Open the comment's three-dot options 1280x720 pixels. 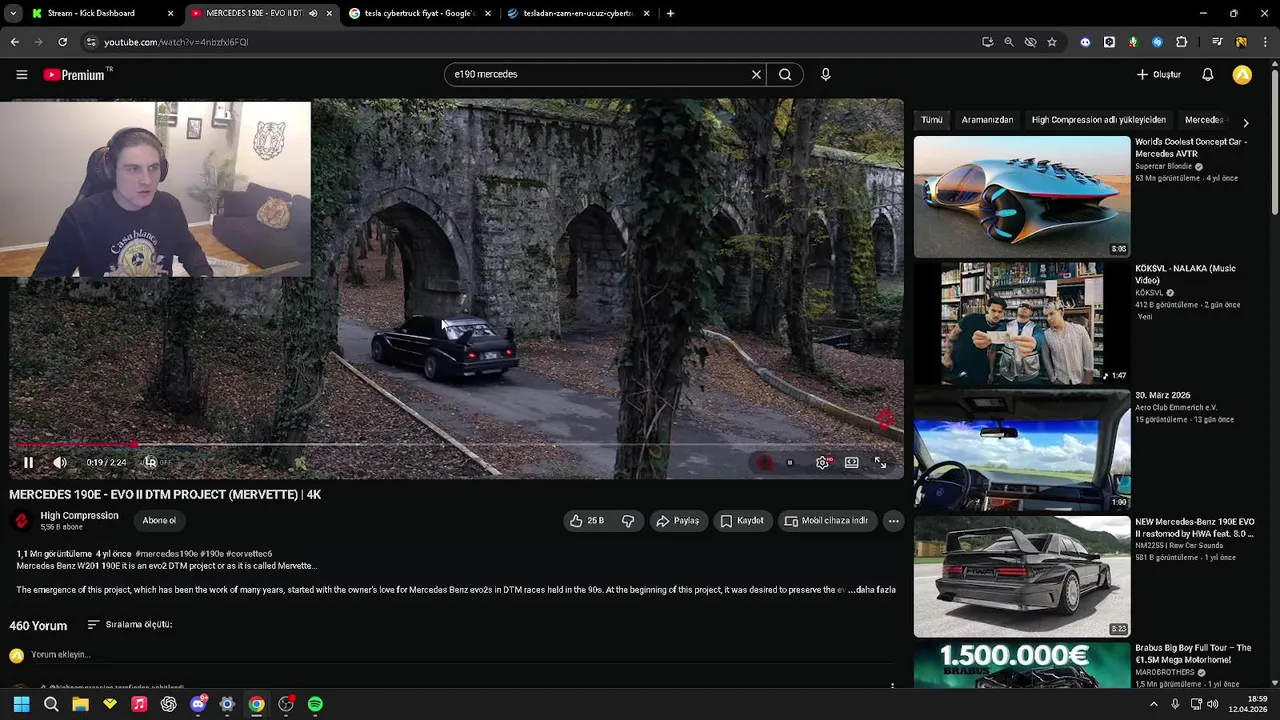892,686
